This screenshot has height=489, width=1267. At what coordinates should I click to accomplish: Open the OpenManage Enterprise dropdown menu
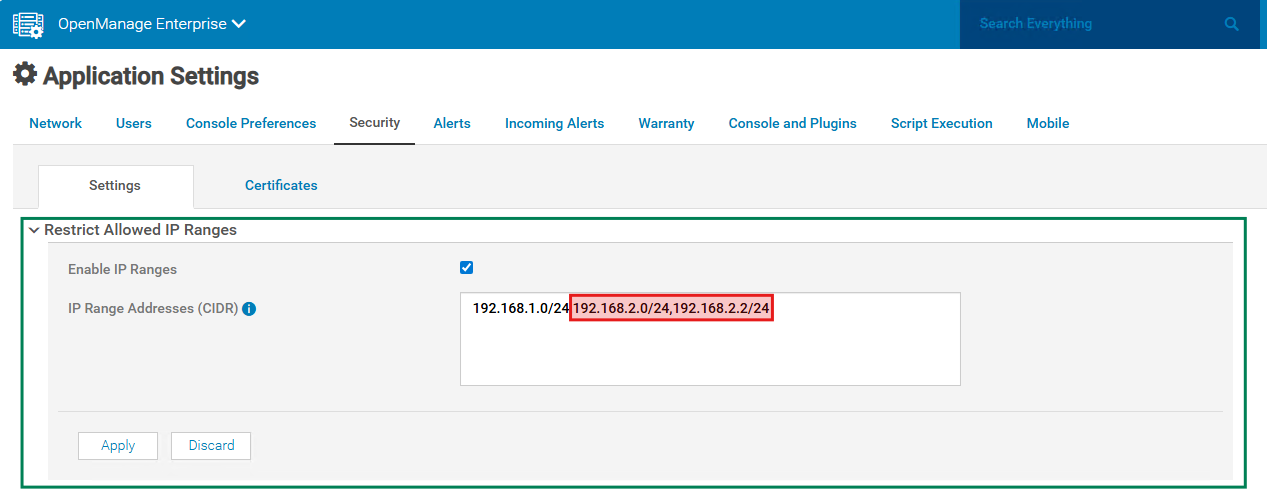[x=152, y=24]
